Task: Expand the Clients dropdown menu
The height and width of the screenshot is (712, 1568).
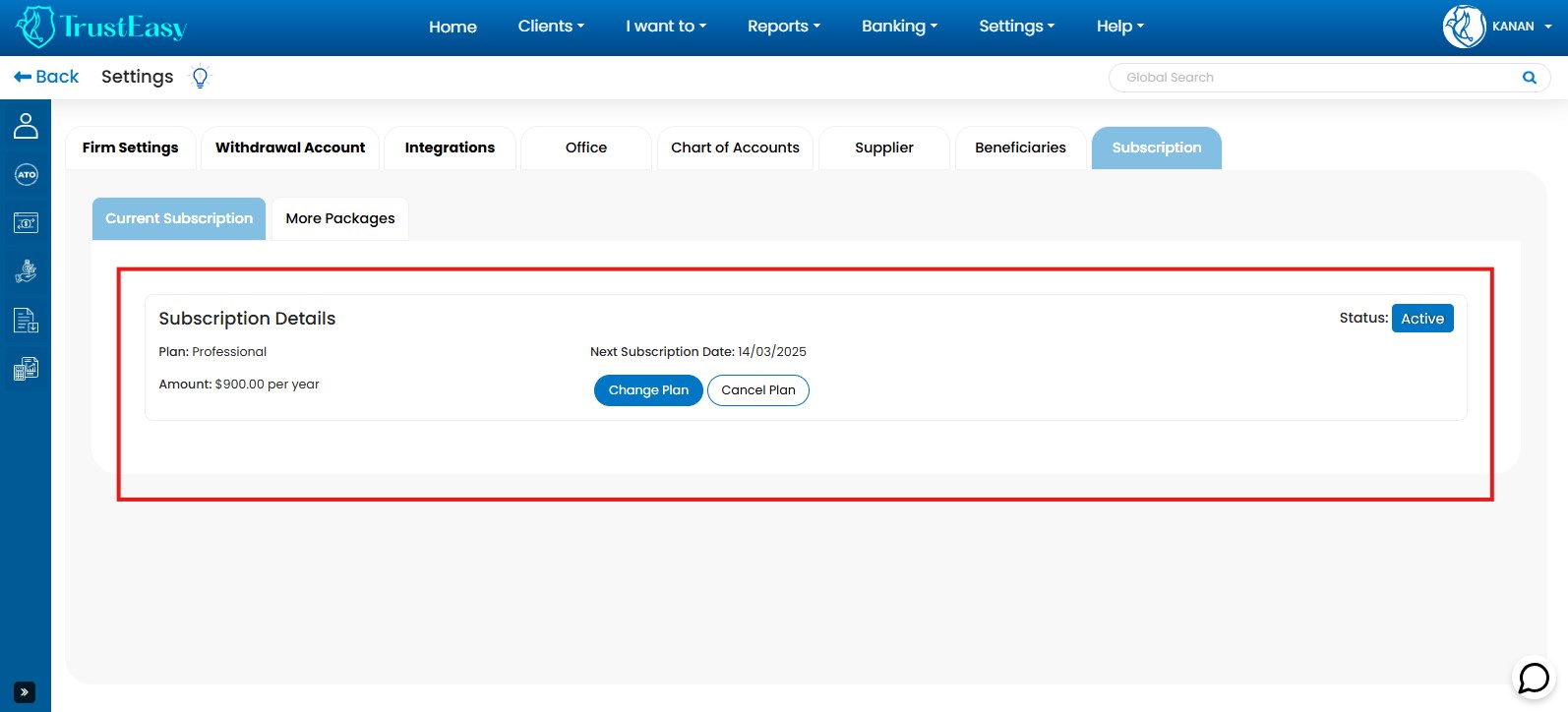Action: click(551, 27)
